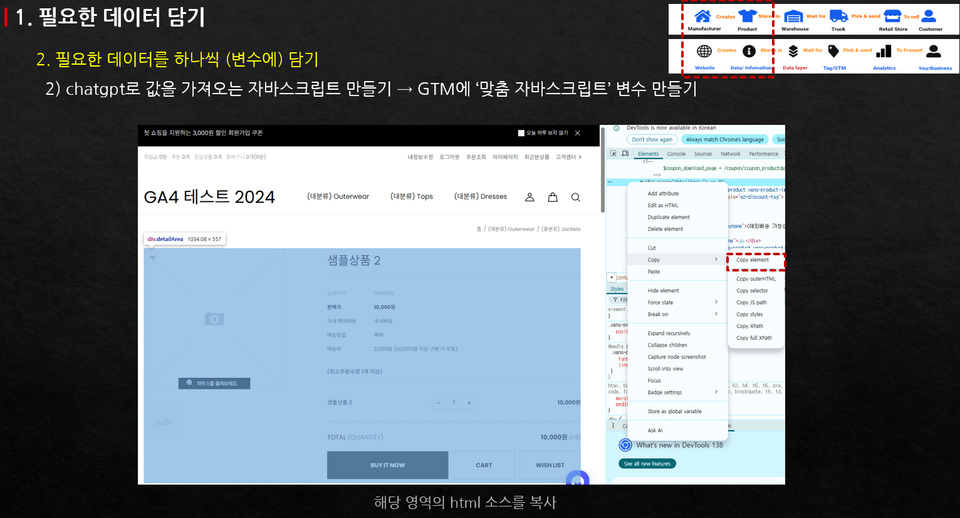
Task: Click the search magnifier icon in shop header
Action: click(576, 197)
